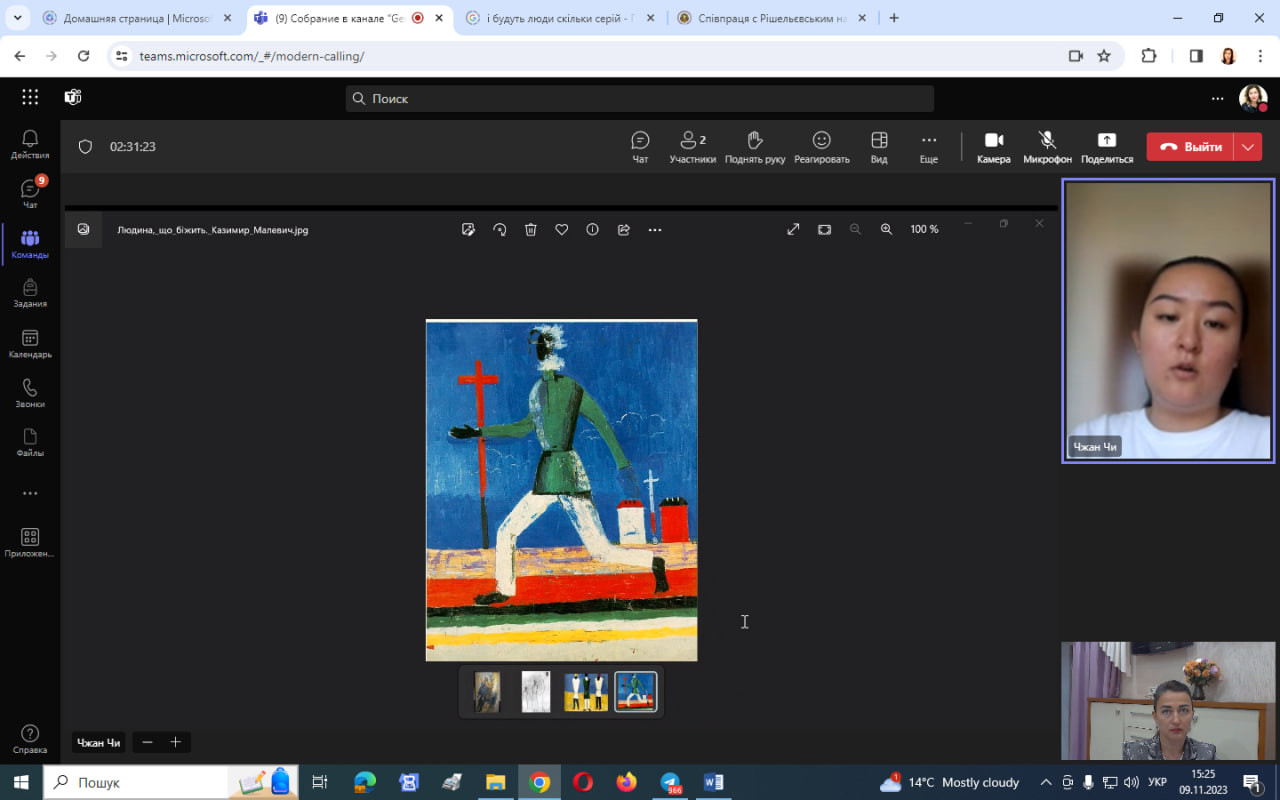Raise hand with Поднять руку button
The height and width of the screenshot is (800, 1280).
point(754,146)
